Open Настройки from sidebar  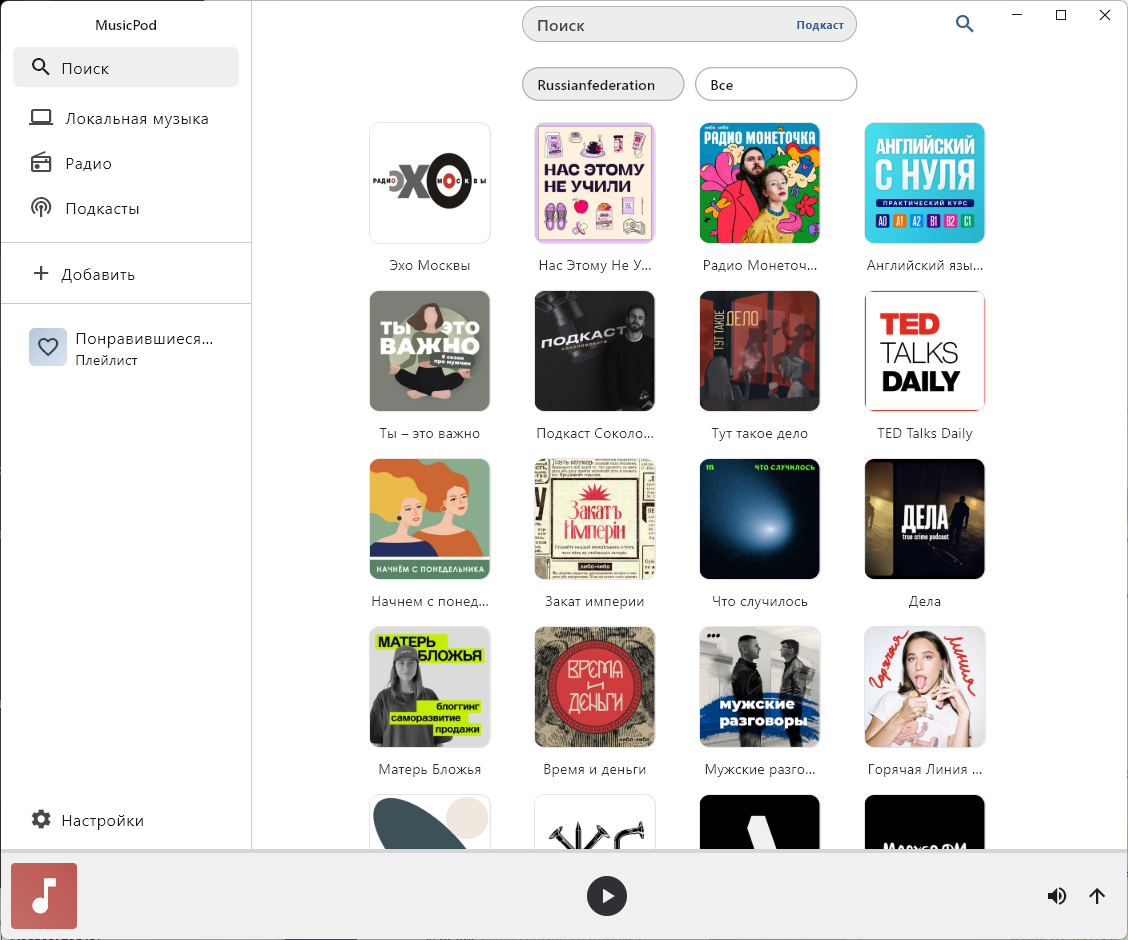[126, 820]
